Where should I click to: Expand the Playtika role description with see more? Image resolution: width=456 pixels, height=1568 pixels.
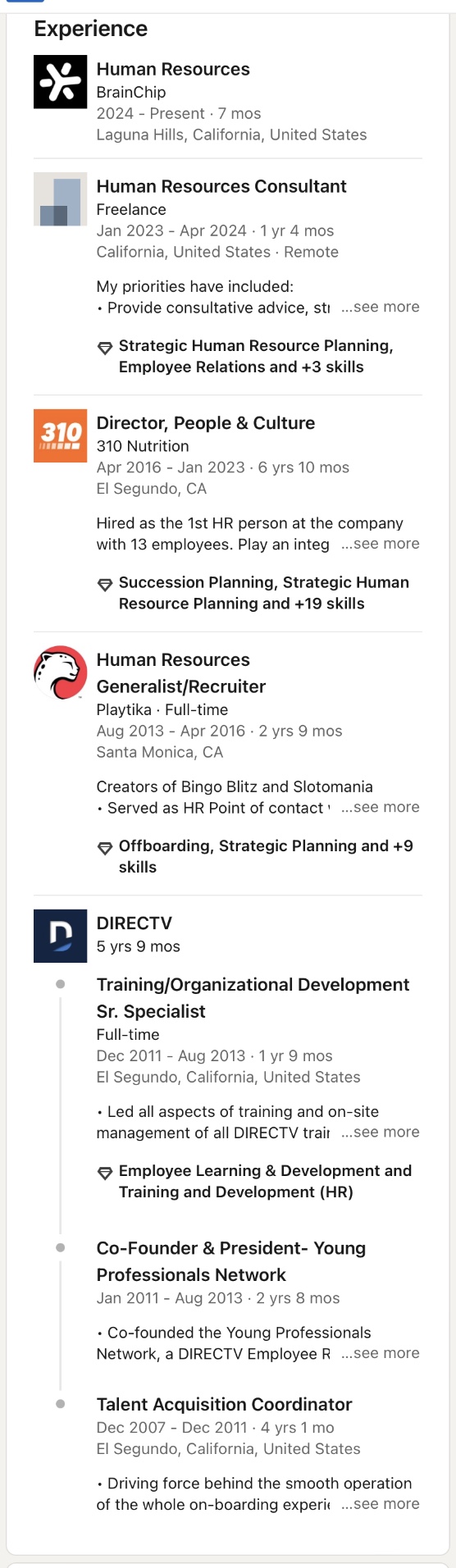(381, 807)
